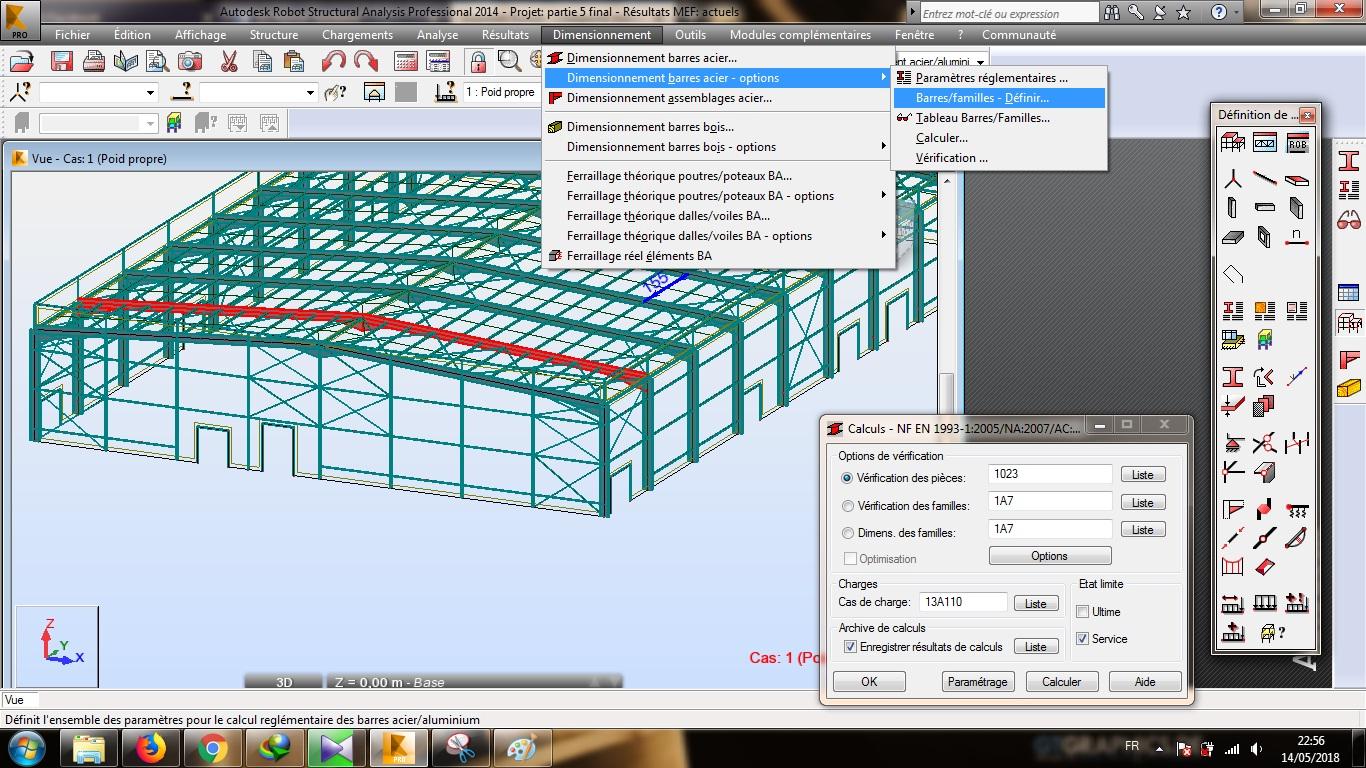Click the keyword search field in title bar
Image resolution: width=1366 pixels, height=768 pixels.
1008,13
